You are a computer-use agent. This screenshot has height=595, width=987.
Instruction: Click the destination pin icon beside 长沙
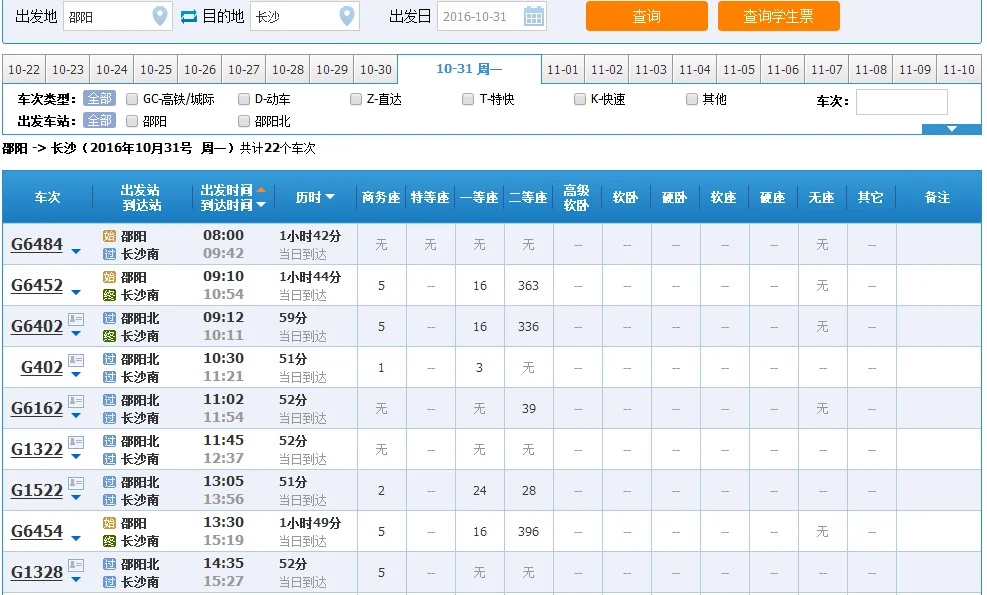coord(345,16)
